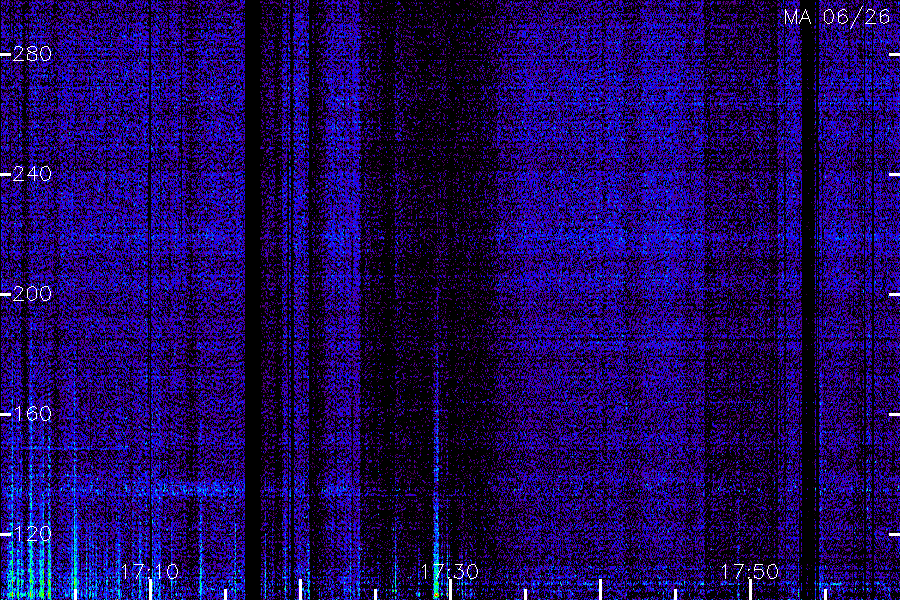Click the 240 frequency axis label

[32, 174]
